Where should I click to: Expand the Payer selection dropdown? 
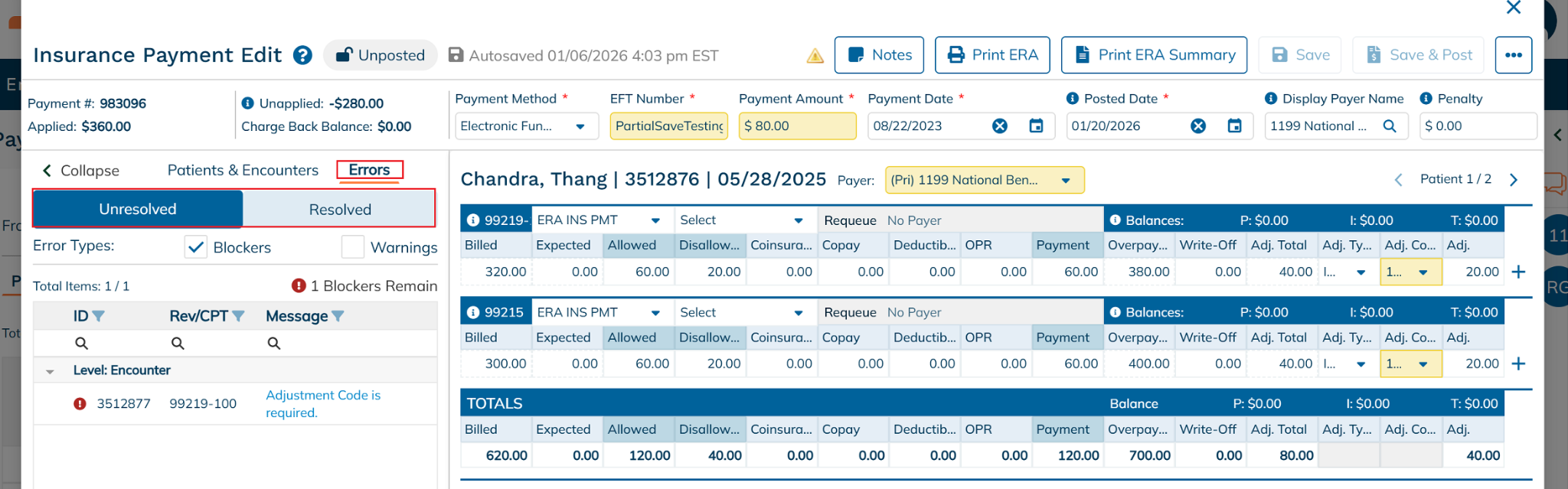1065,181
